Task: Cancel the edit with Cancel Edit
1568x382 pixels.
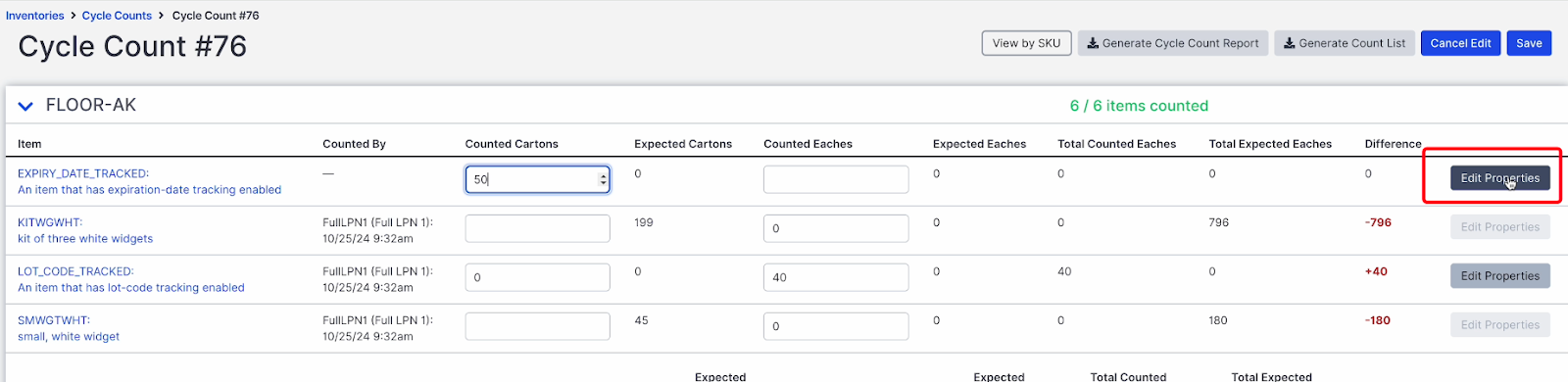Action: click(1460, 43)
